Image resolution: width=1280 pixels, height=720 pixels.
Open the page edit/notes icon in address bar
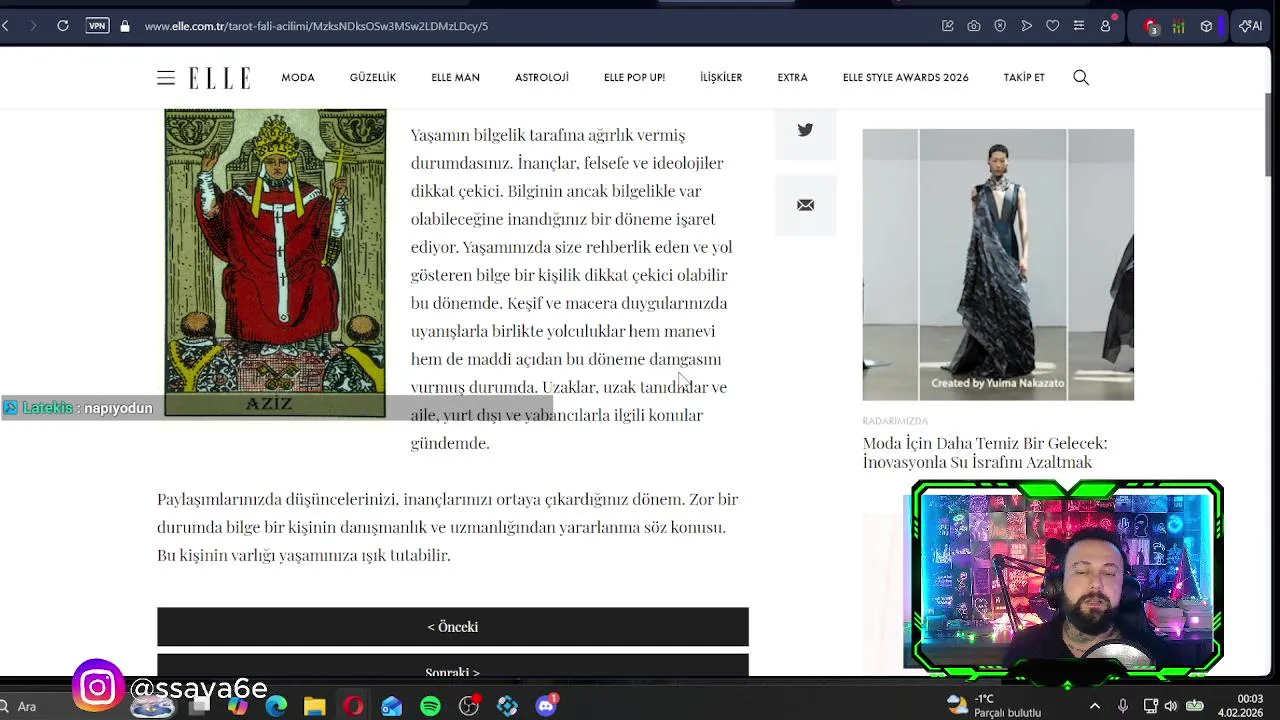click(948, 26)
